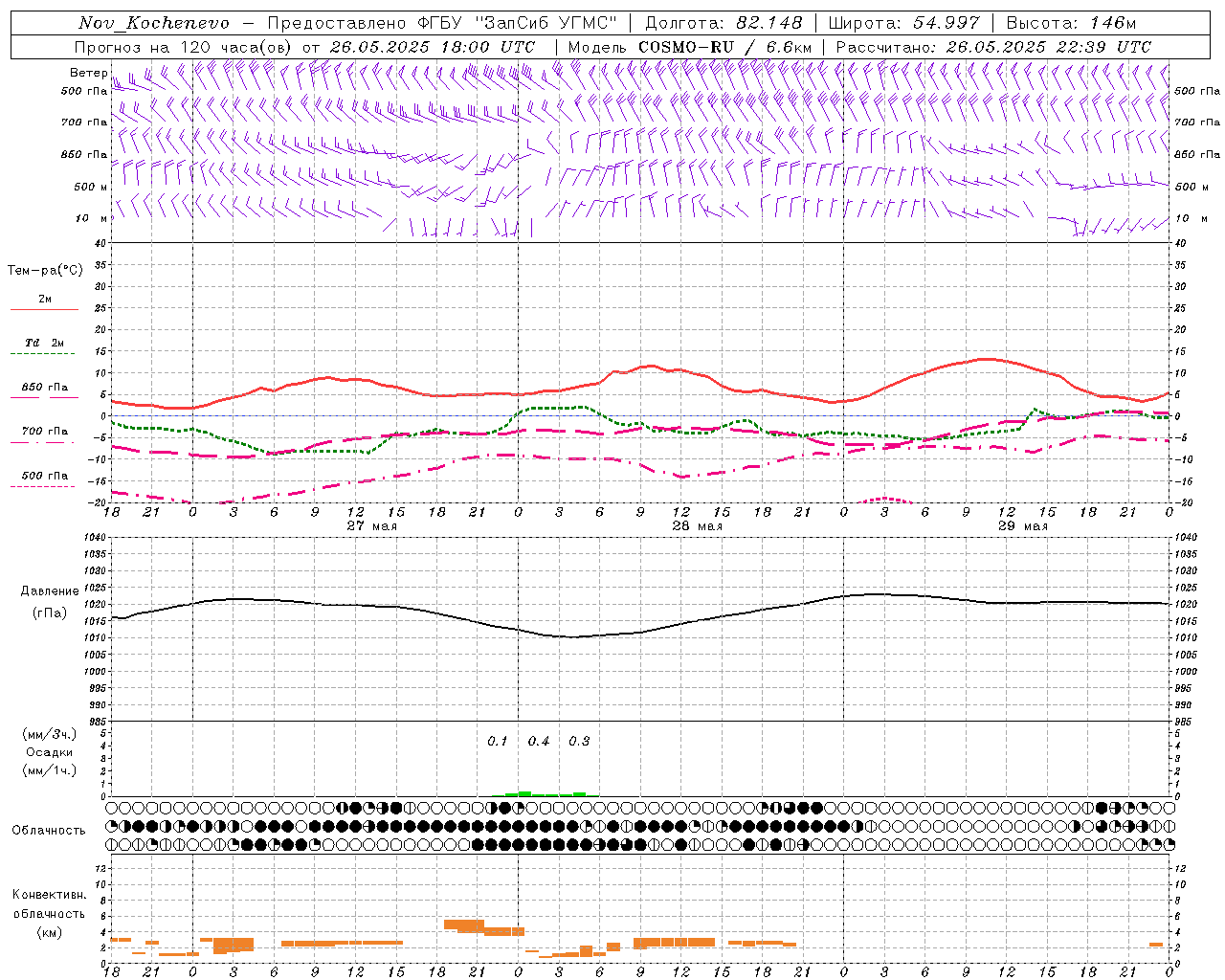Select the date label 29 мая
Screen dimensions: 1225x980
pyautogui.click(x=1022, y=526)
